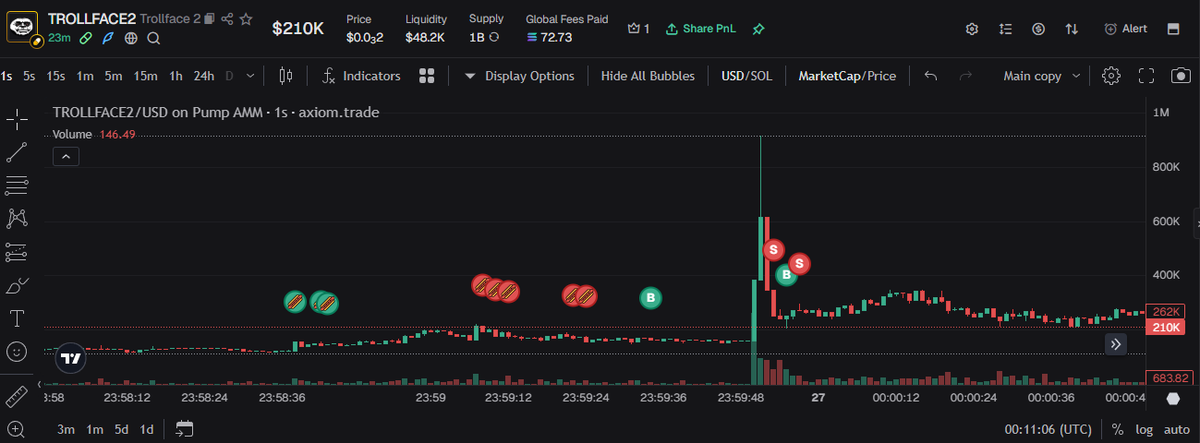1200x443 pixels.
Task: Enter fullscreen chart mode
Action: 1147,76
